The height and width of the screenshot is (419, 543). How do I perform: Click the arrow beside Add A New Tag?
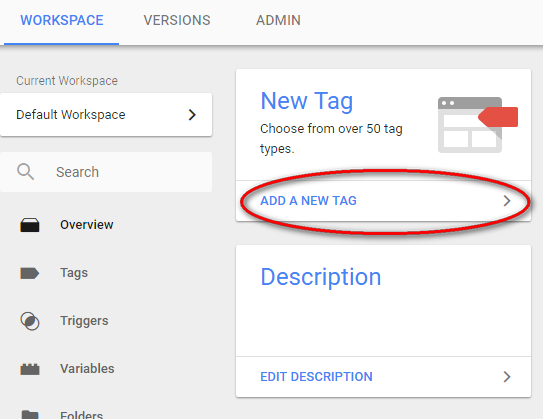coord(507,201)
